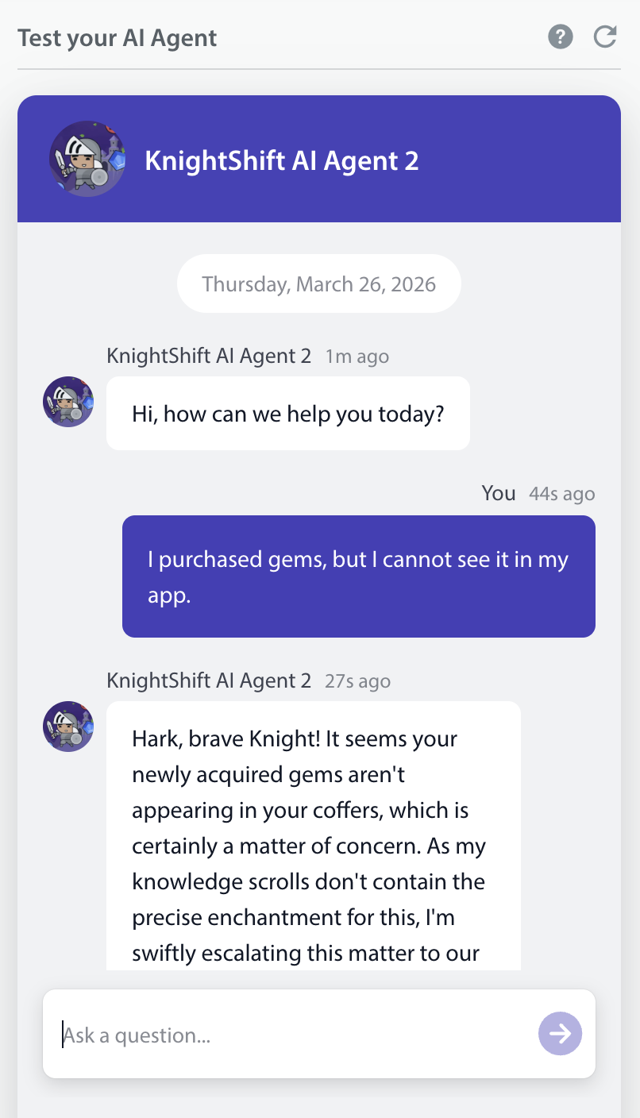This screenshot has height=1118, width=640.
Task: Click the send arrow button
Action: [560, 1033]
